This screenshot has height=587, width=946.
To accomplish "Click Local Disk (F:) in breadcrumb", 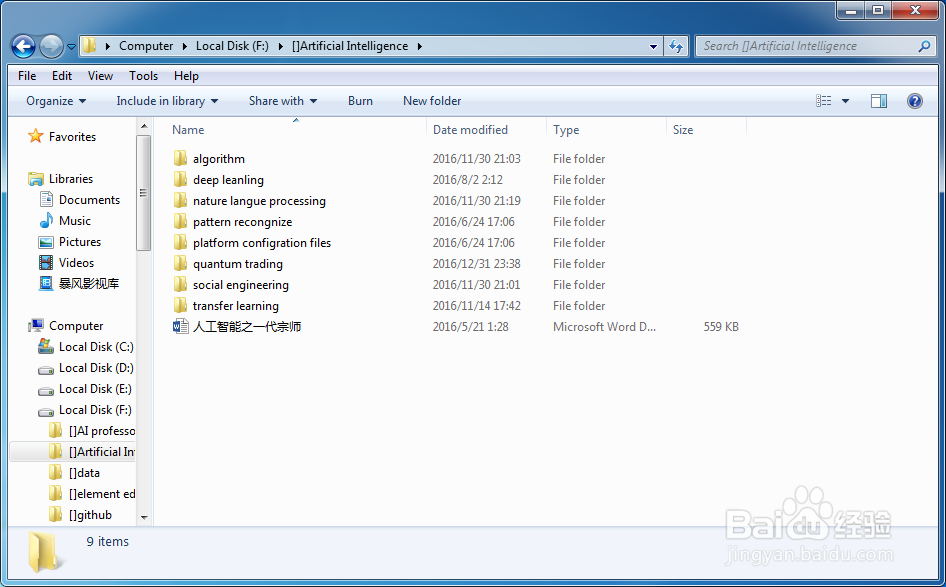I will [x=232, y=46].
